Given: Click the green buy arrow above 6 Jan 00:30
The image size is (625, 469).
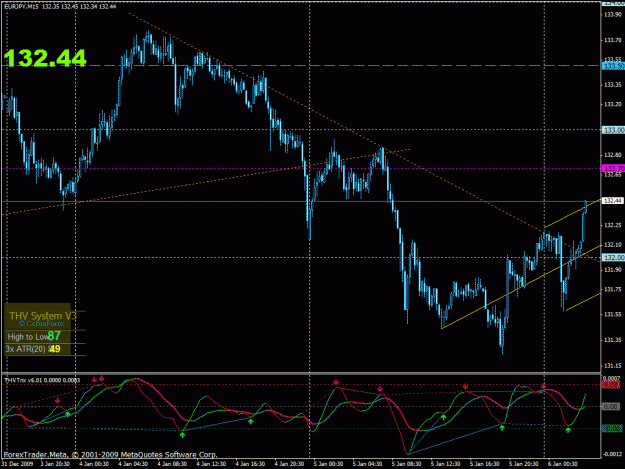Looking at the screenshot, I should [568, 430].
